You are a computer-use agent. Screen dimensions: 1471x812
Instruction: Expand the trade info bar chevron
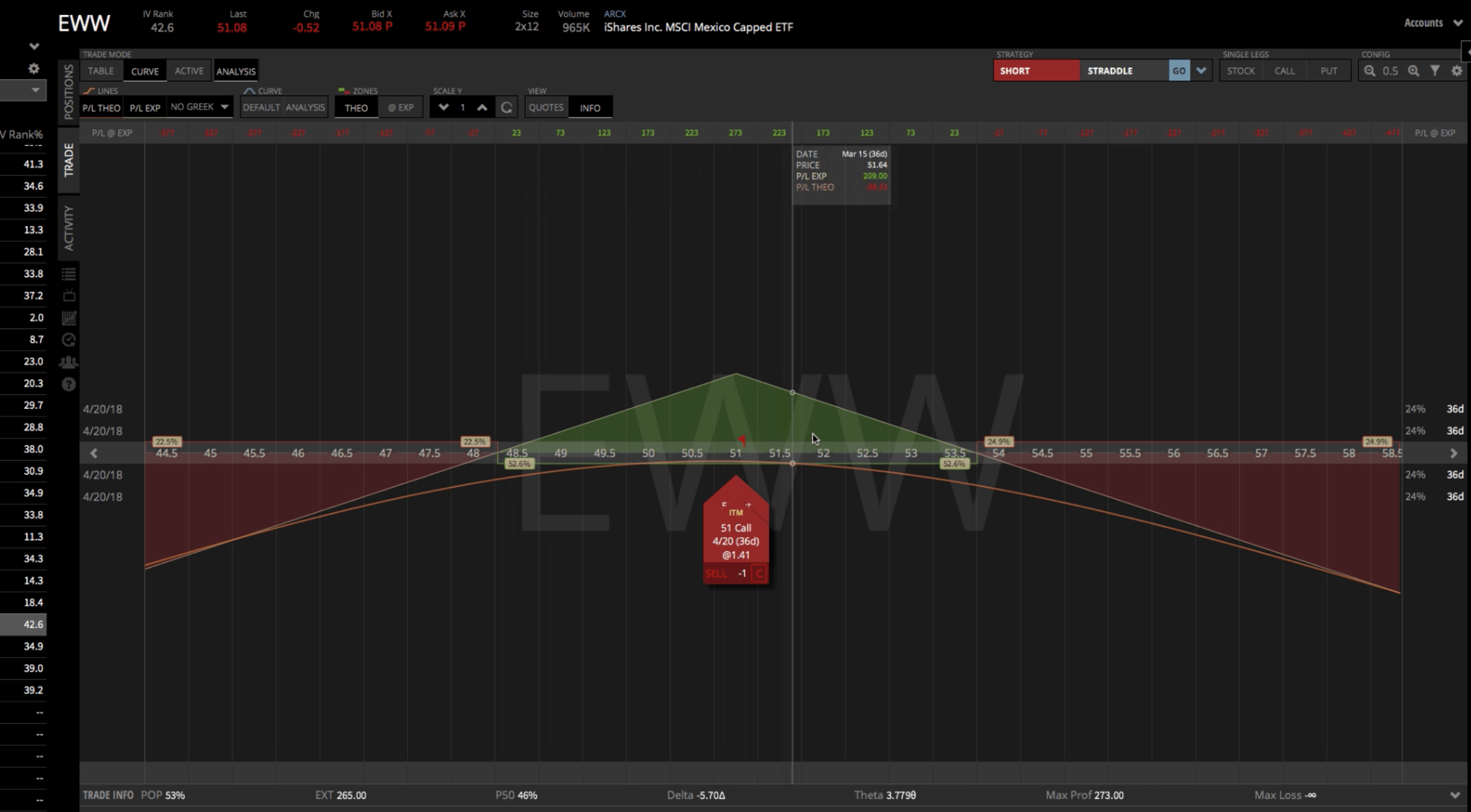coord(1455,795)
